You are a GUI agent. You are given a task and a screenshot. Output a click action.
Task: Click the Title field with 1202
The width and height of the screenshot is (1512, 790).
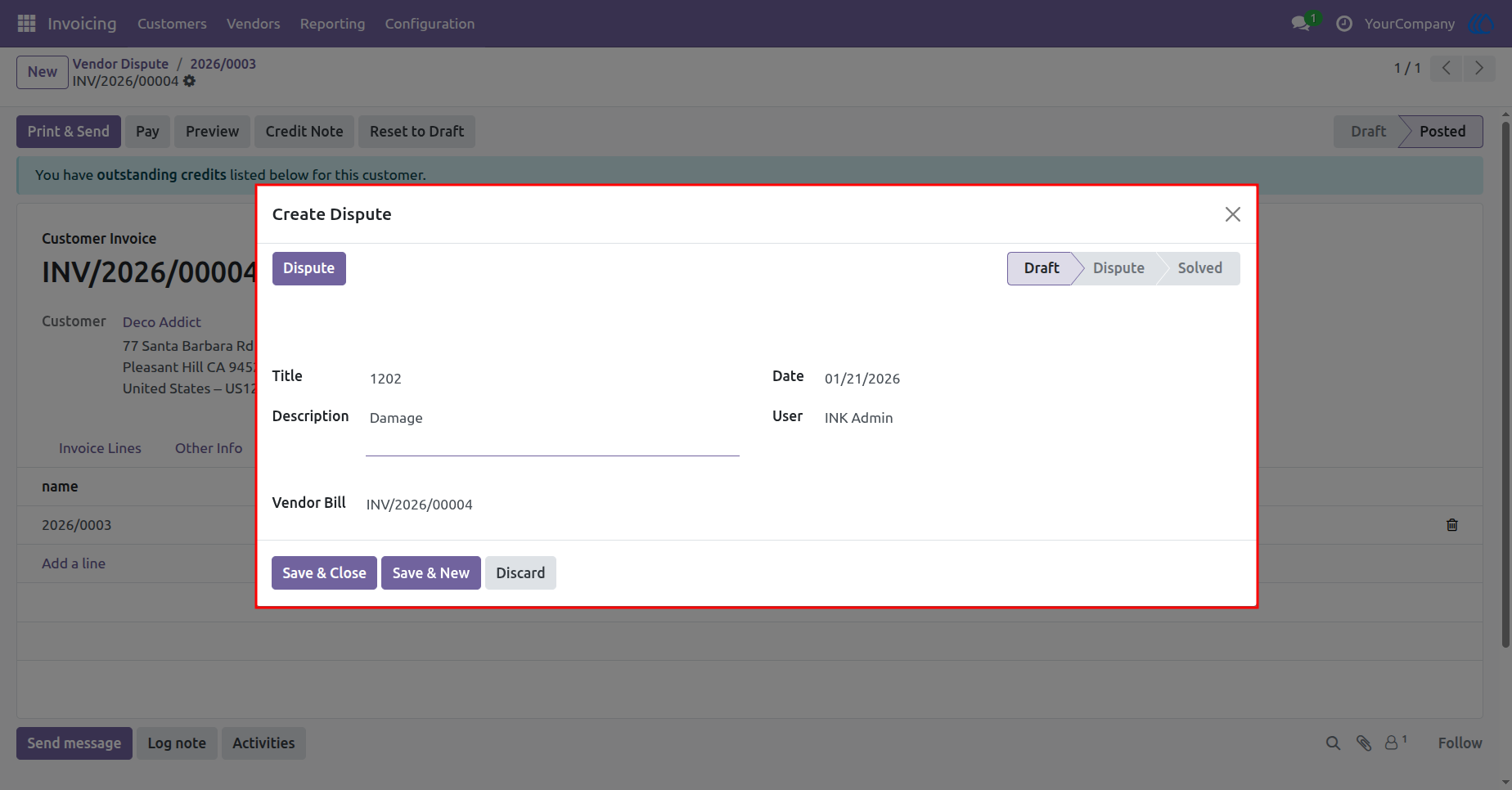pos(552,379)
